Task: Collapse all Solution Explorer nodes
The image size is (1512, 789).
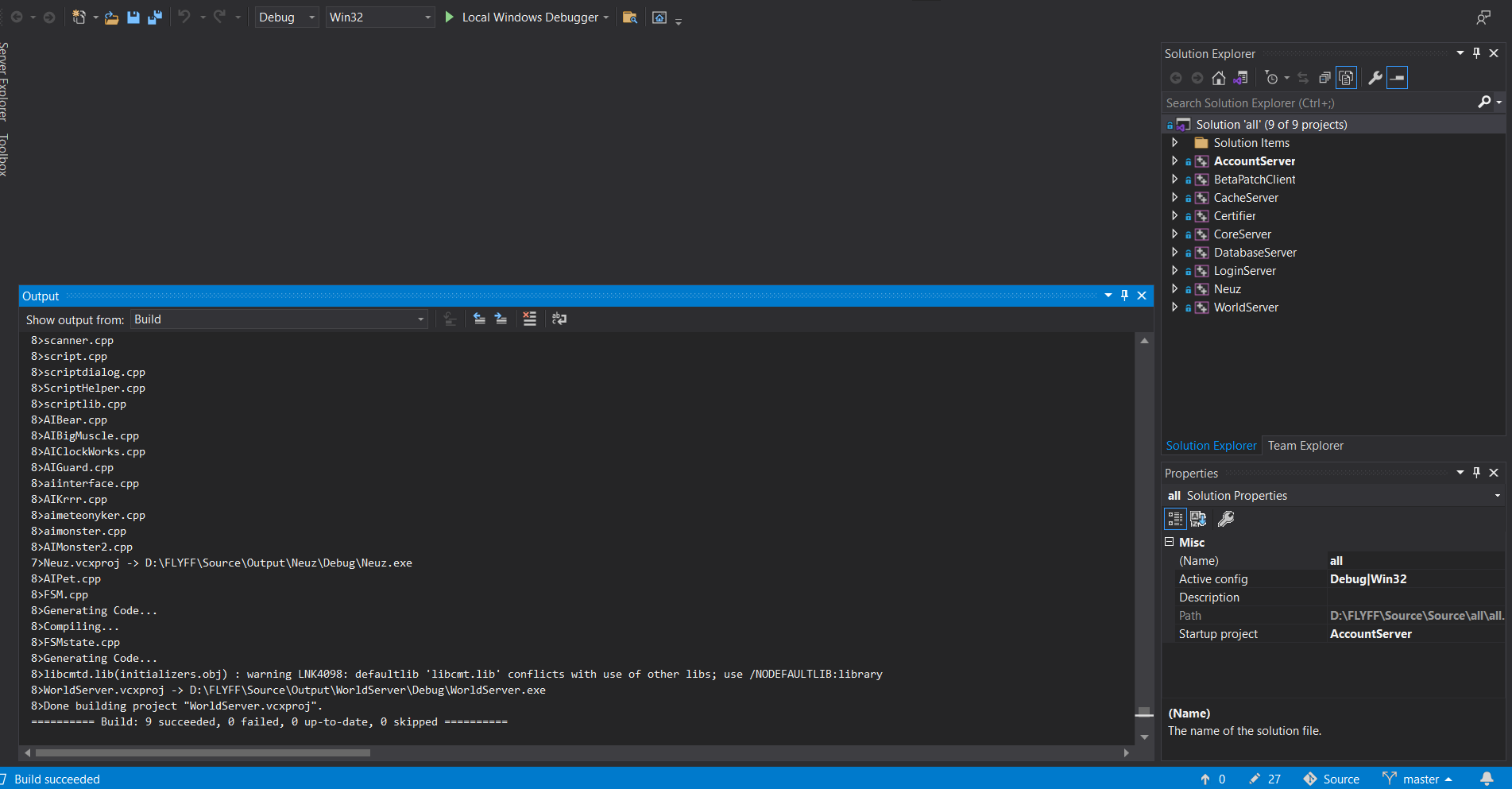Action: pyautogui.click(x=1324, y=78)
